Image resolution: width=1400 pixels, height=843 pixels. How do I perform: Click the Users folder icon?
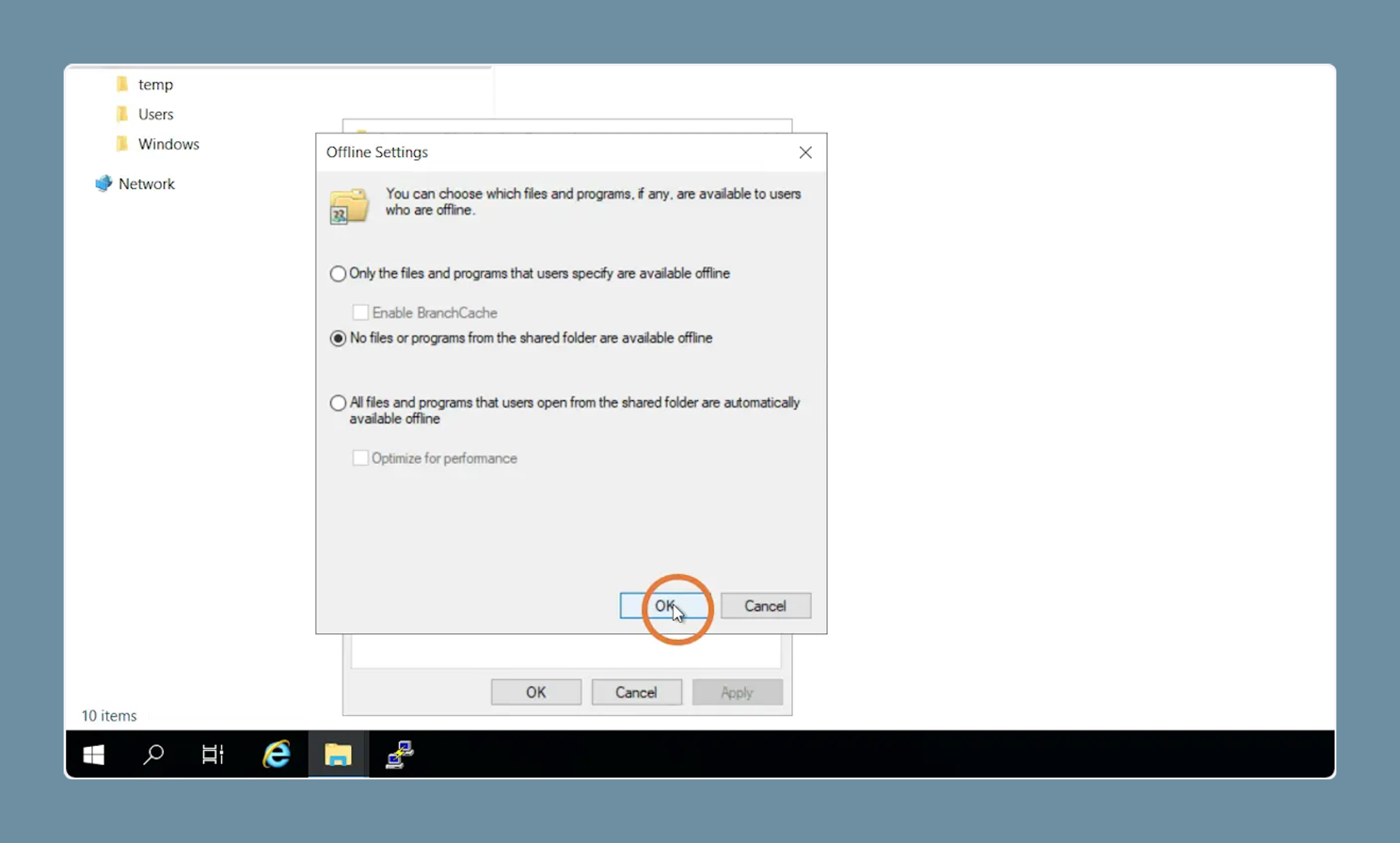122,114
